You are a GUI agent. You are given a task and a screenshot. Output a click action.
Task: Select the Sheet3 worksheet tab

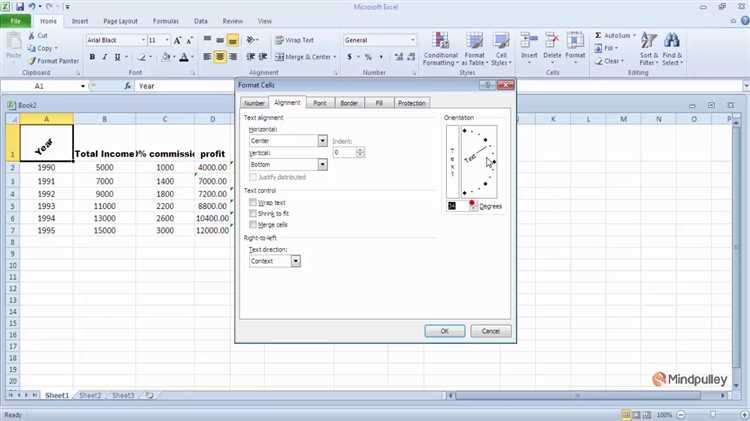pos(123,395)
